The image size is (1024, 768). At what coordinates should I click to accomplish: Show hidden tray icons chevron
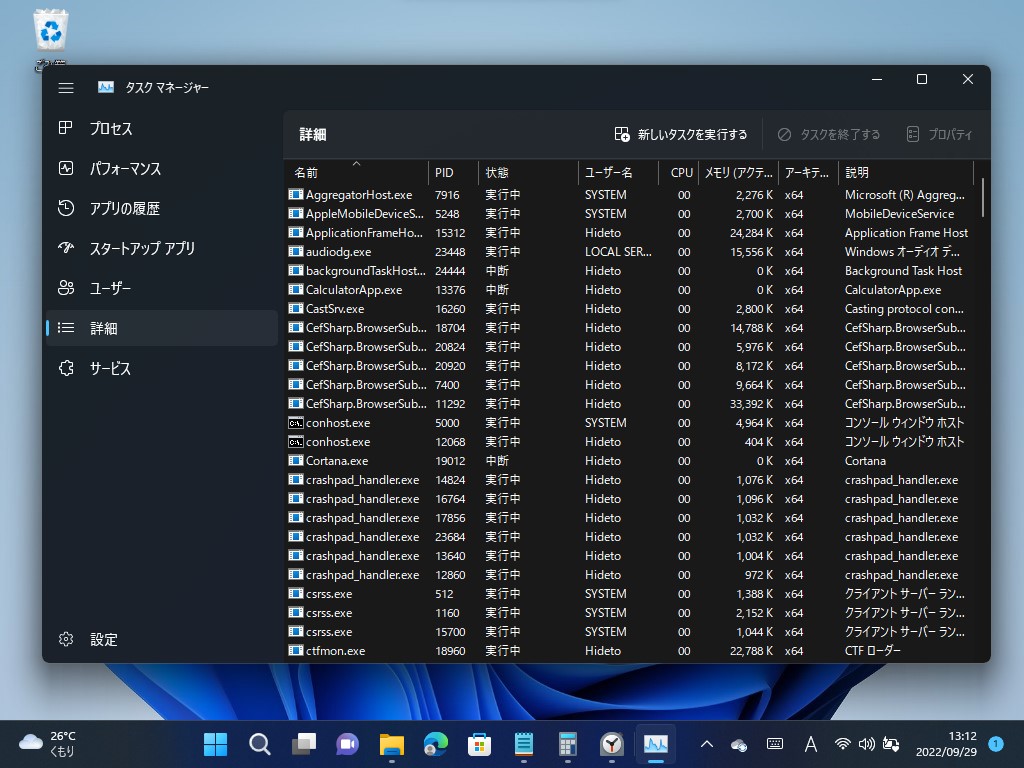pyautogui.click(x=707, y=744)
